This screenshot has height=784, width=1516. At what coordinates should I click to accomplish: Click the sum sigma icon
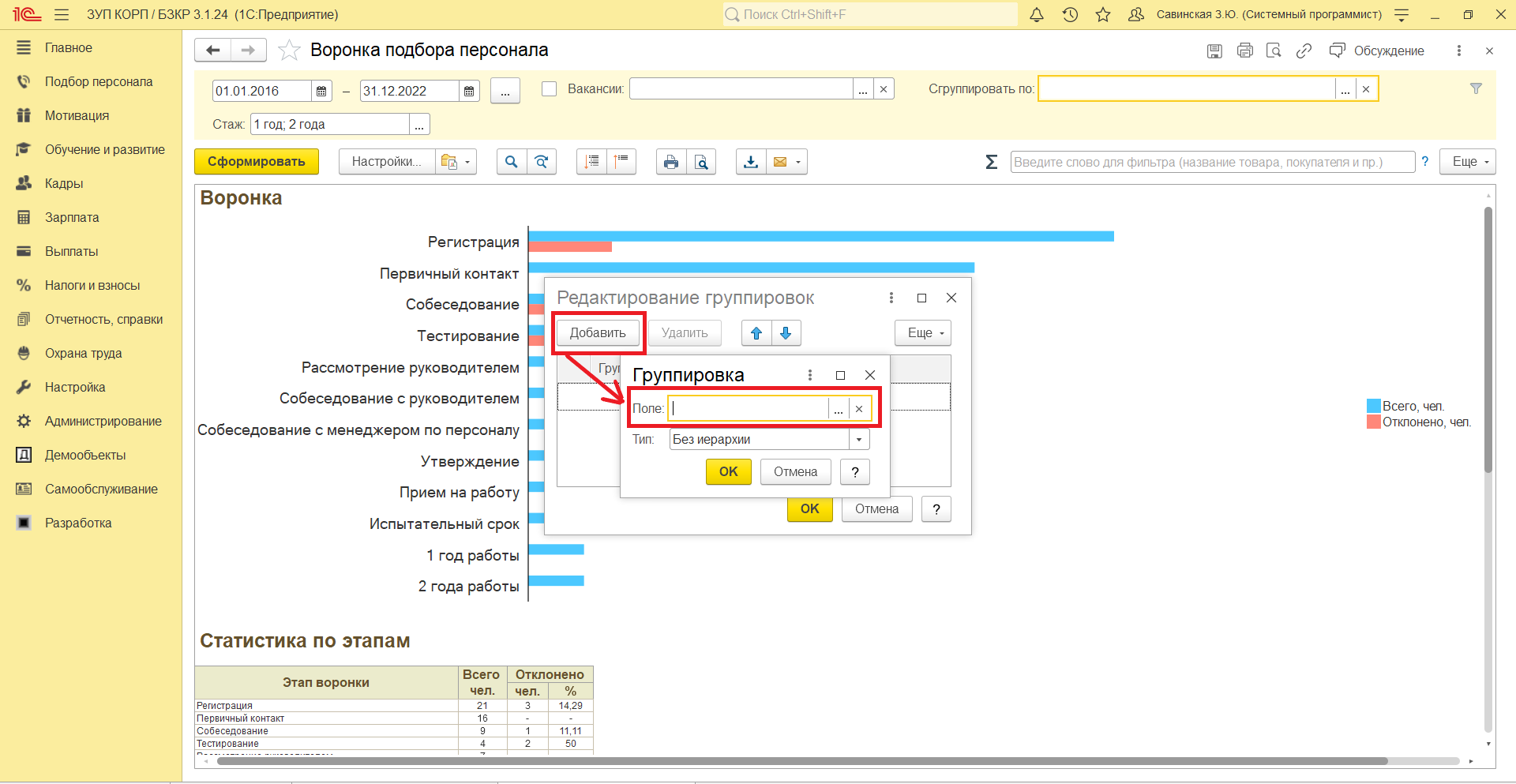tap(992, 162)
